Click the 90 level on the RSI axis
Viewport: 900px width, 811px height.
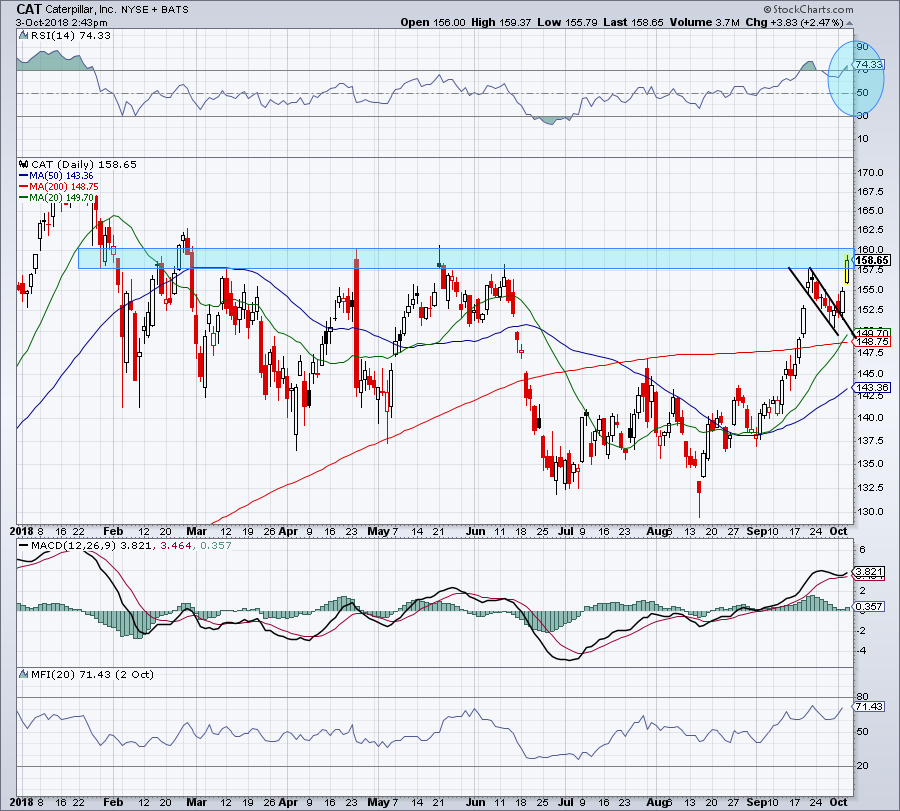(862, 47)
